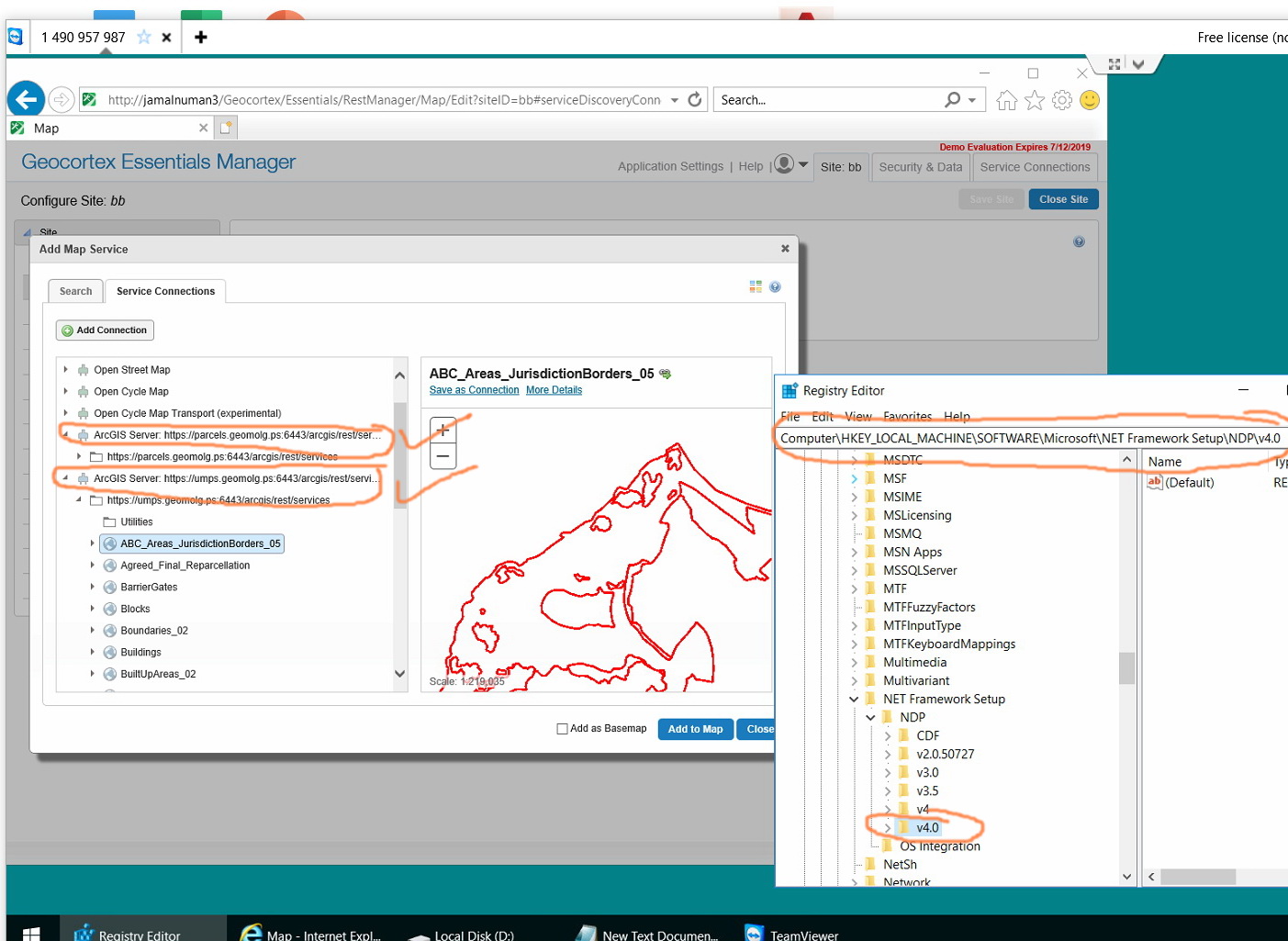Click the Add Connection button

pos(105,330)
